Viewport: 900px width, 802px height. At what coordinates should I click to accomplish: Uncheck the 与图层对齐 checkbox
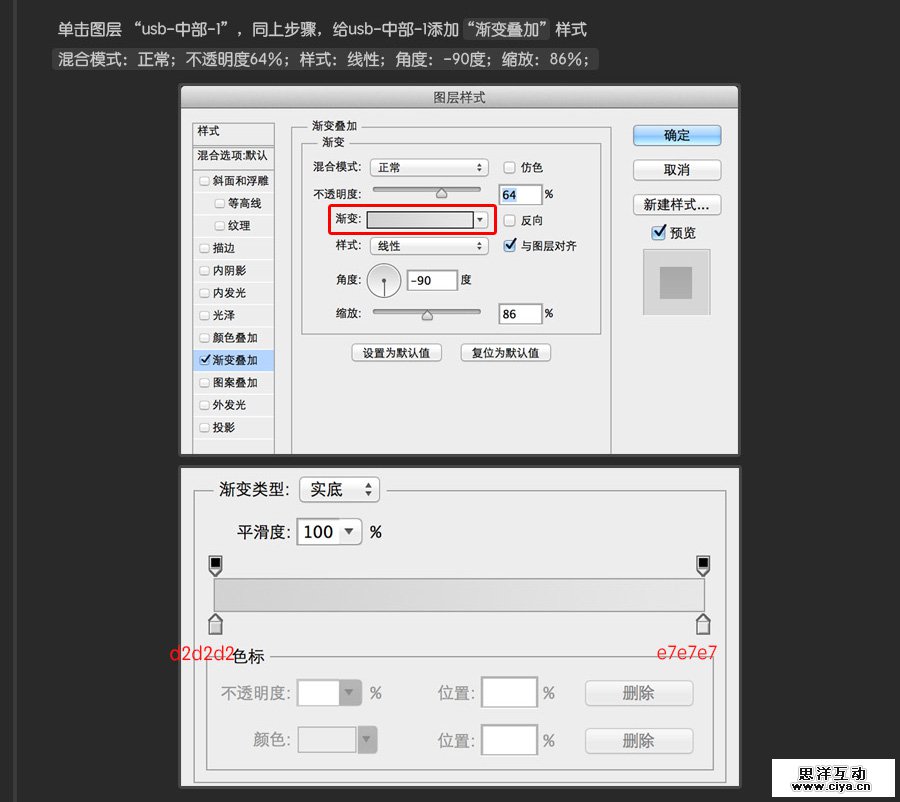pos(510,245)
